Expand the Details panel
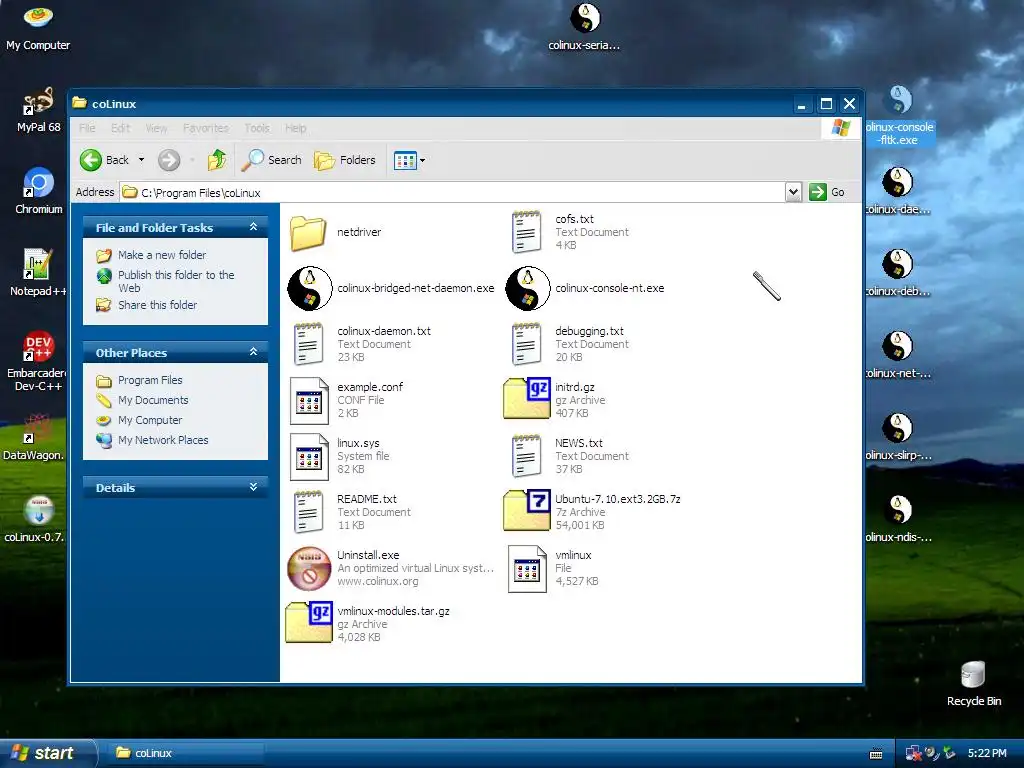The width and height of the screenshot is (1024, 768). pos(253,487)
